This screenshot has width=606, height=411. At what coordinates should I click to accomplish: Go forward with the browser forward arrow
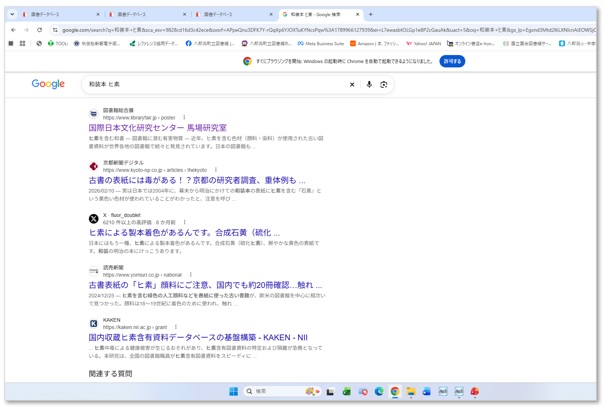(26, 30)
